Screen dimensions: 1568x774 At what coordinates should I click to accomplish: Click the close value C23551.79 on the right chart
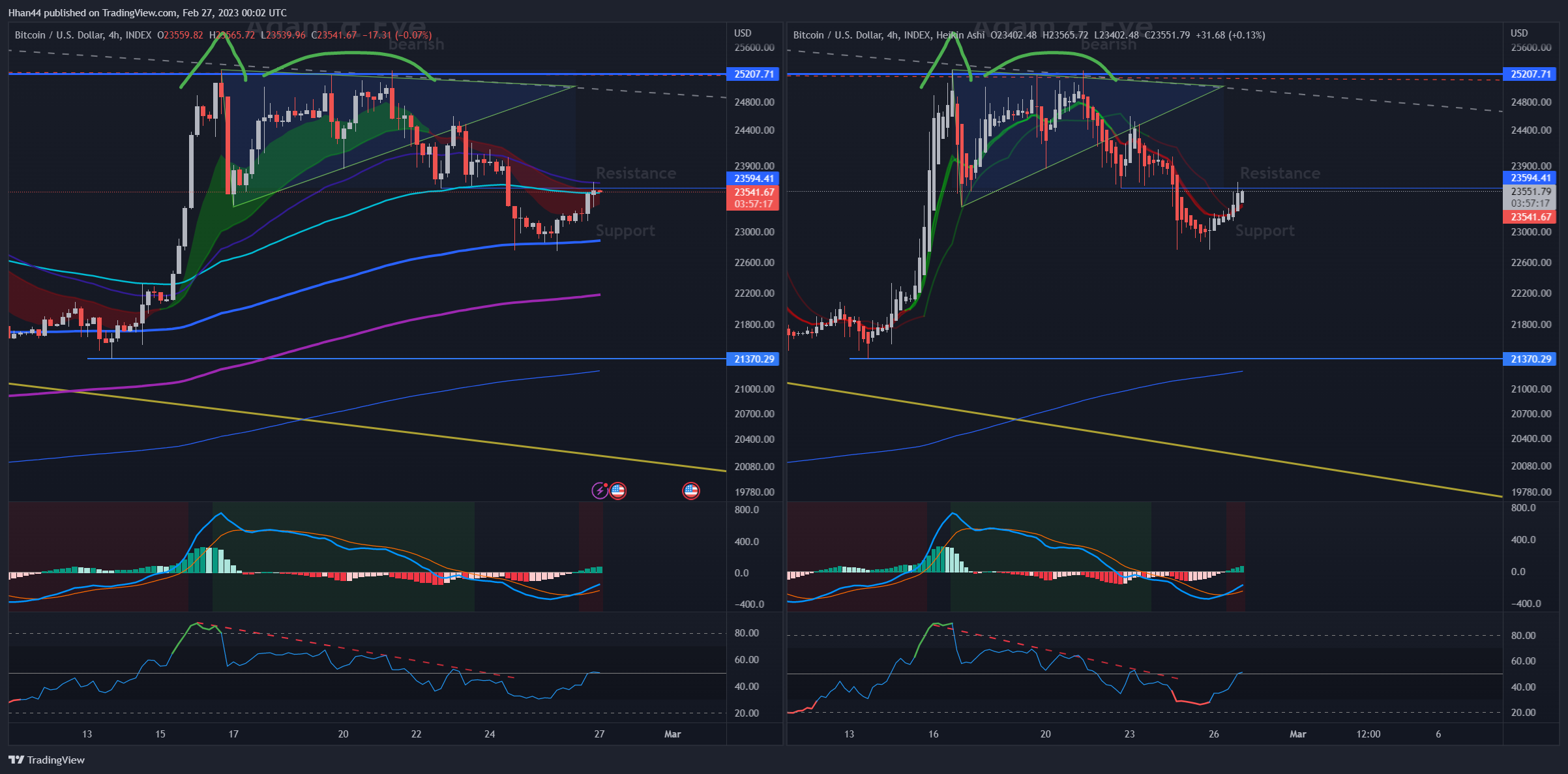[1167, 35]
